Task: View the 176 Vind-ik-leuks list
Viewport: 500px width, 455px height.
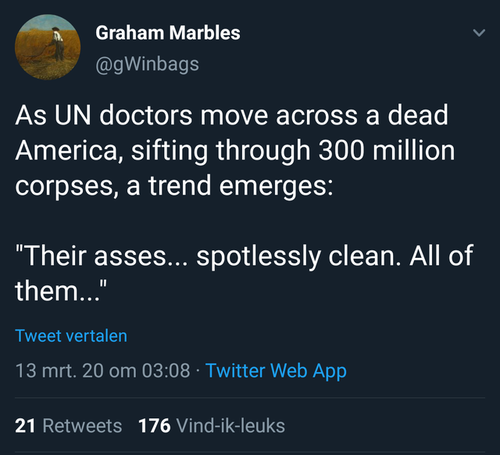Action: [x=212, y=426]
